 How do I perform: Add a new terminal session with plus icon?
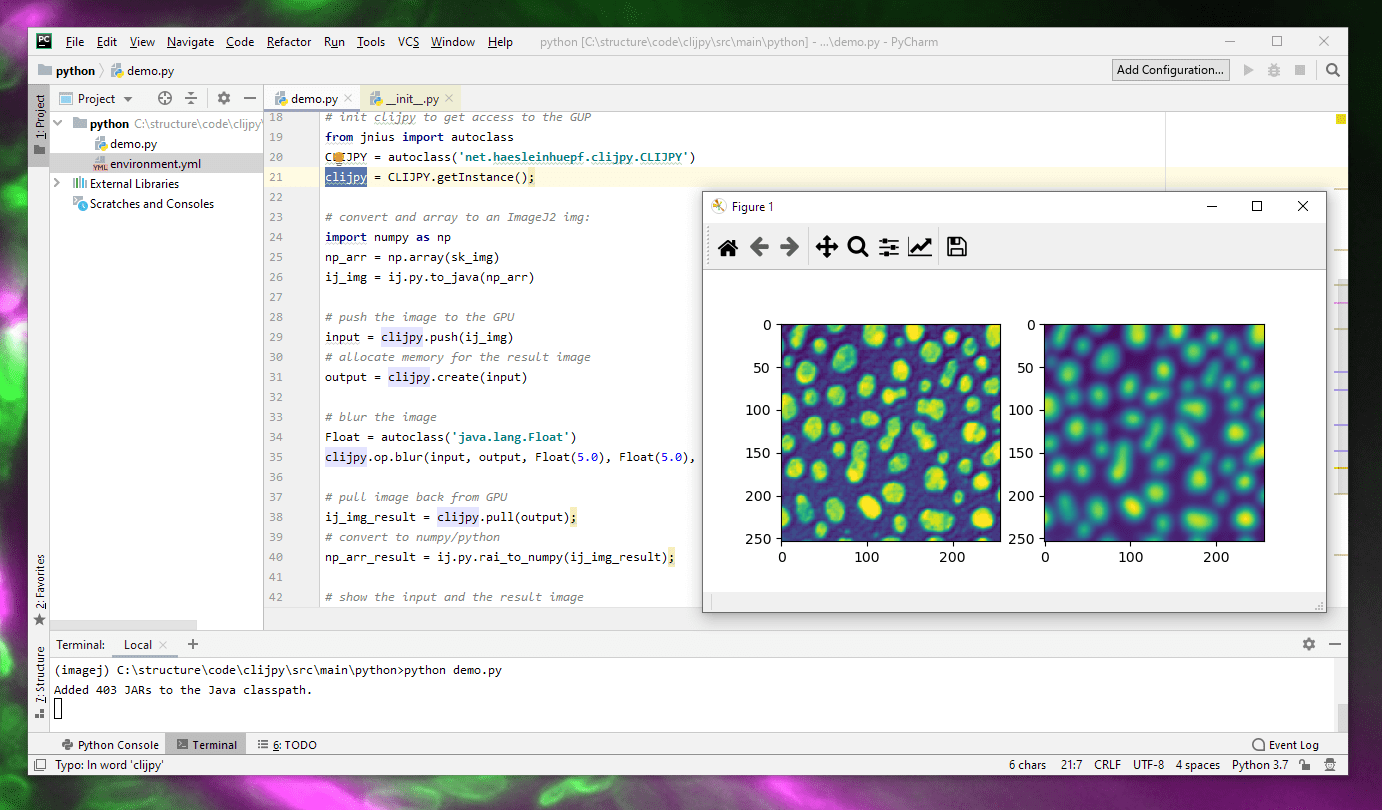193,645
